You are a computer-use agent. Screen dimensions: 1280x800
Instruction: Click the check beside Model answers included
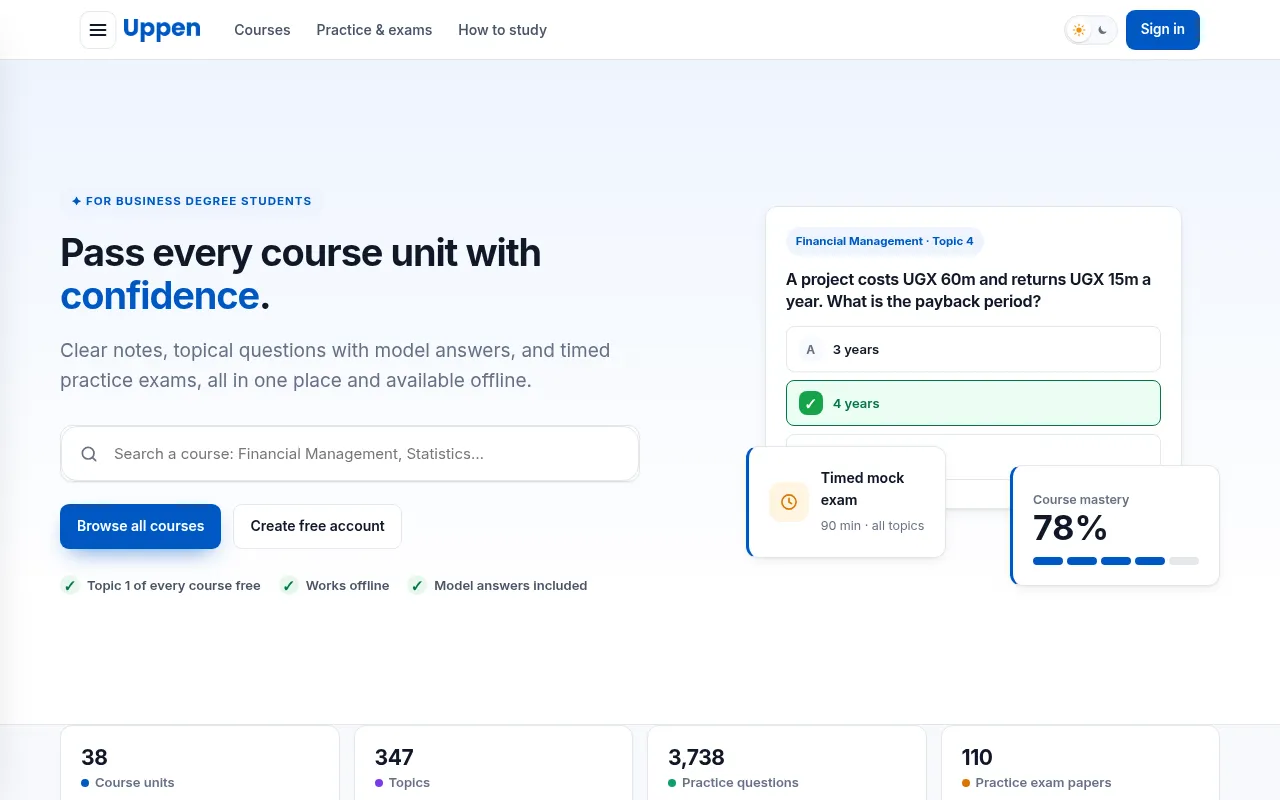pos(417,586)
